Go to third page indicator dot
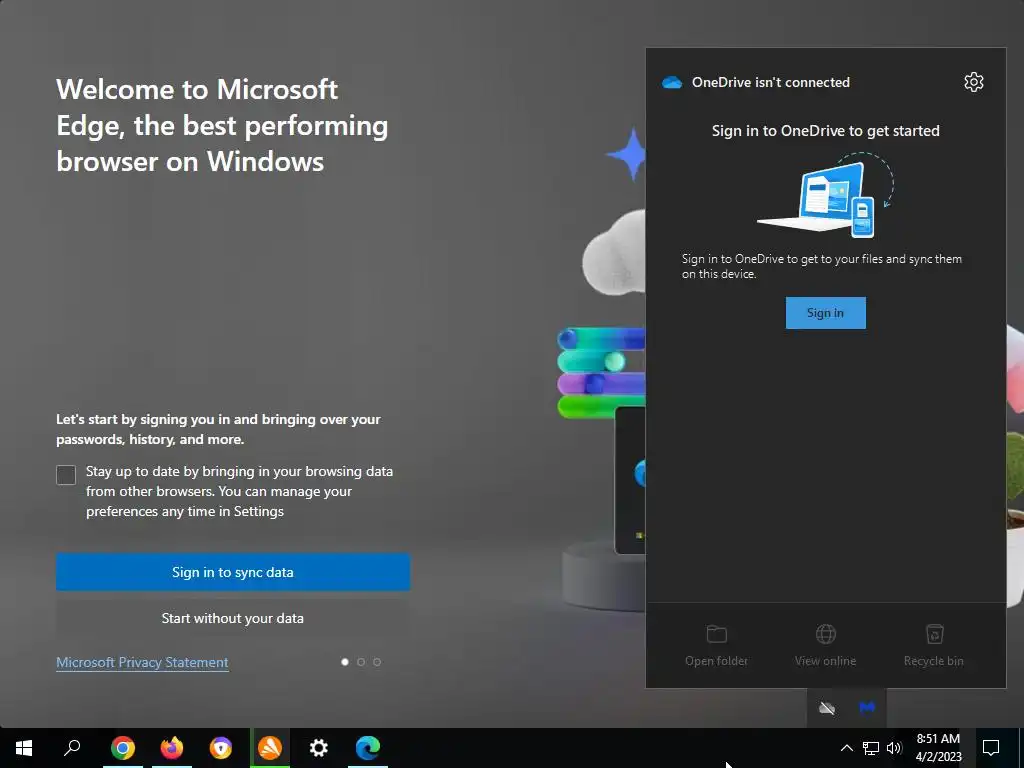Screen dimensions: 1024x768 point(377,662)
